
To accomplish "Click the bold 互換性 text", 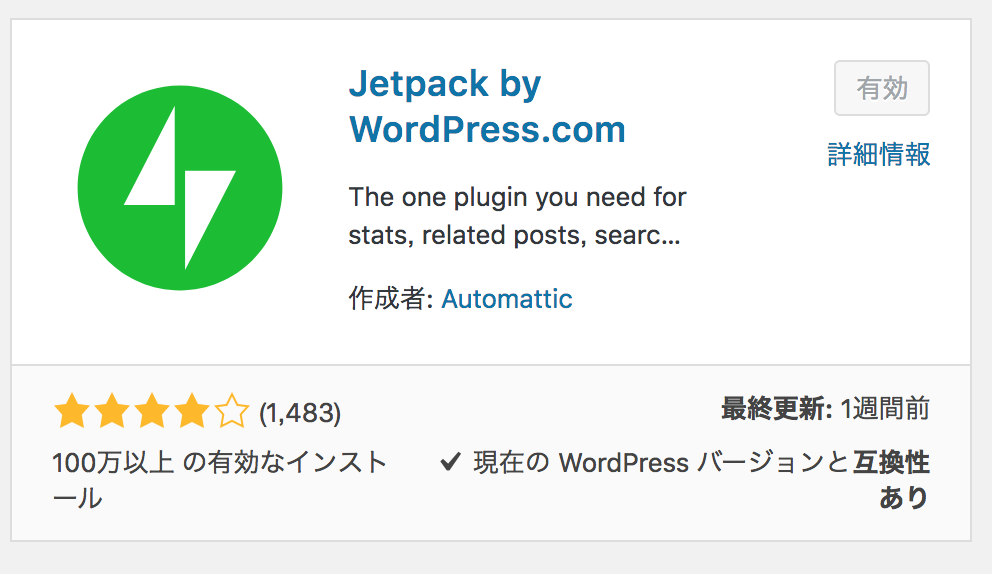I will 891,463.
